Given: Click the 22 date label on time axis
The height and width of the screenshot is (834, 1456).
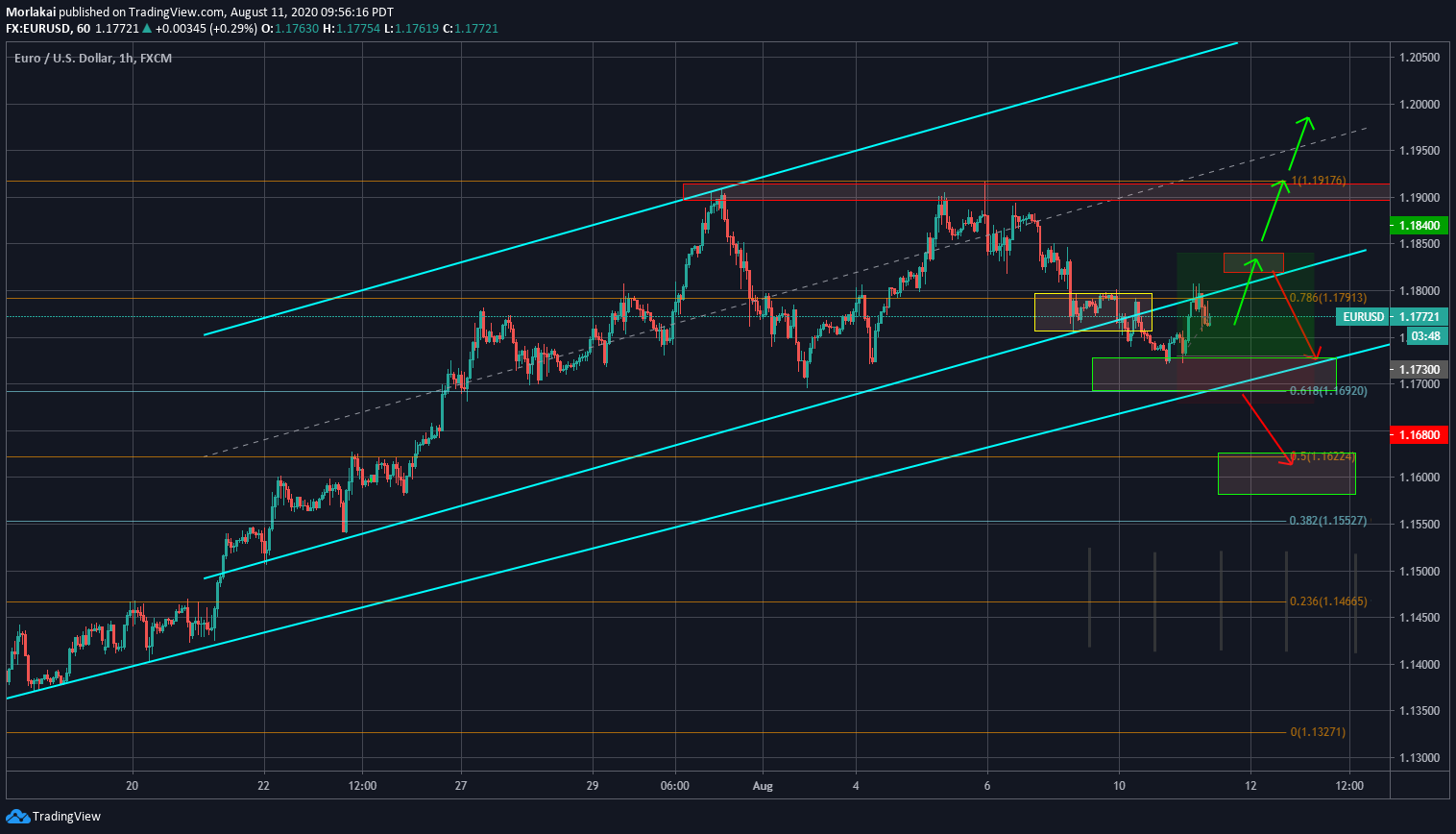Looking at the screenshot, I should click(264, 786).
